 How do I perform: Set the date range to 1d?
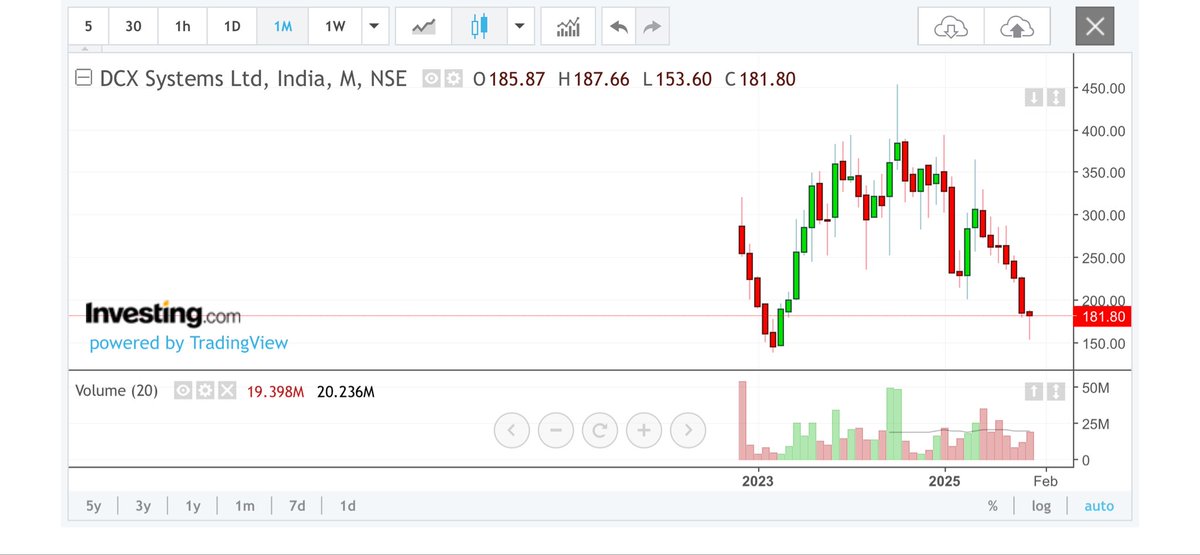348,506
